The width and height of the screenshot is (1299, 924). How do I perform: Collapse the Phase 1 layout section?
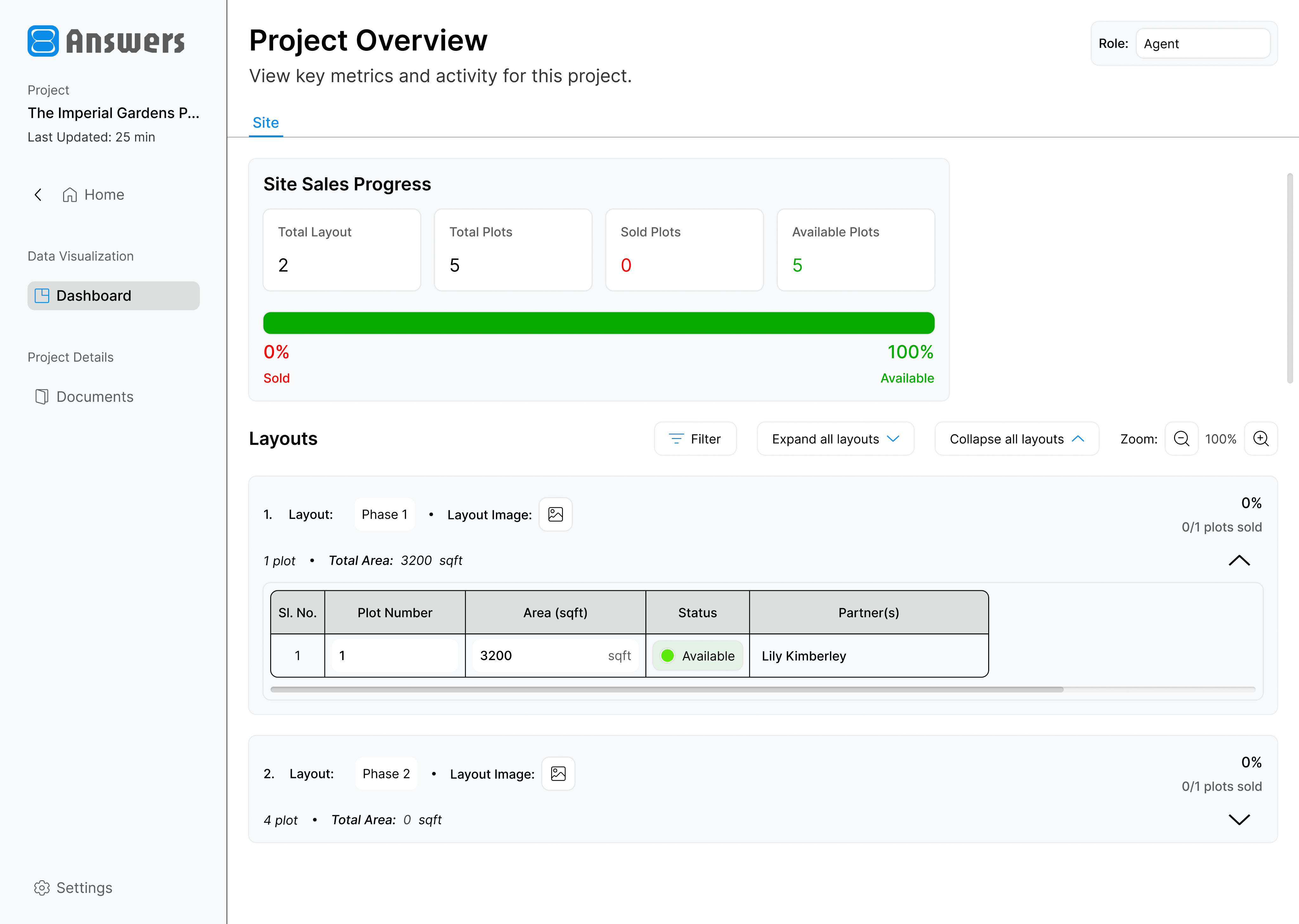(x=1239, y=560)
